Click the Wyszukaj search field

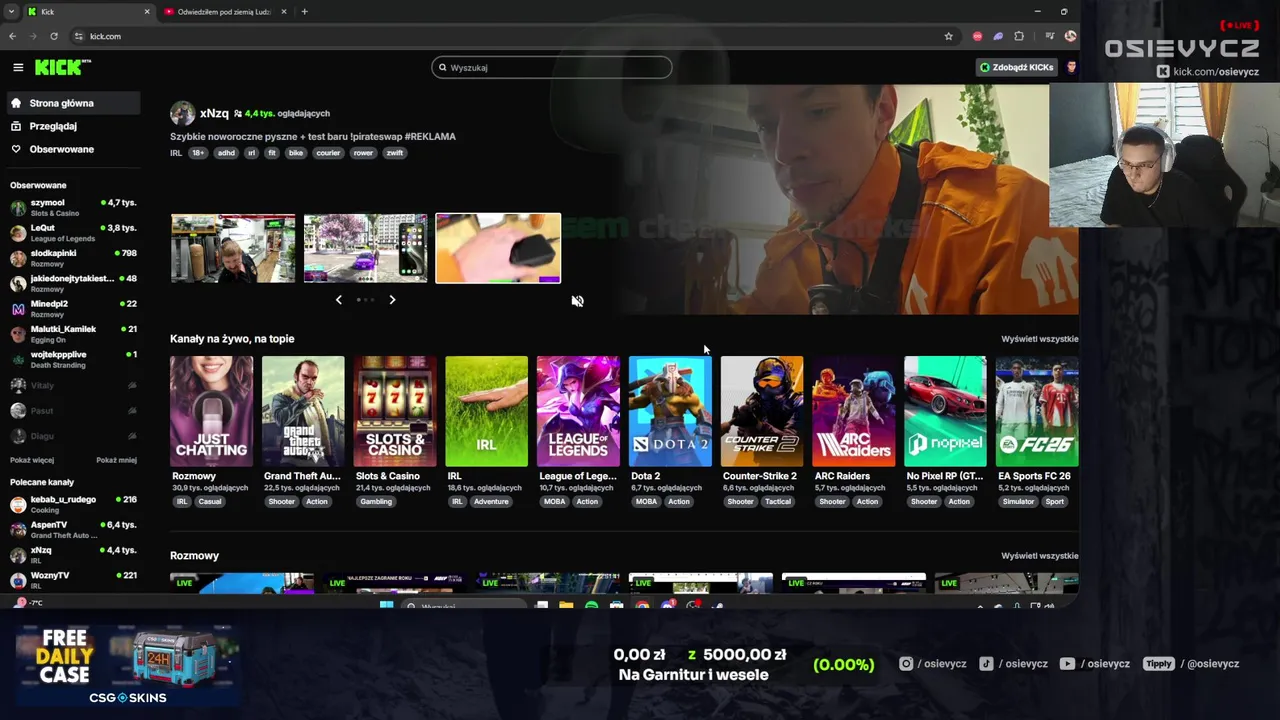coord(552,67)
